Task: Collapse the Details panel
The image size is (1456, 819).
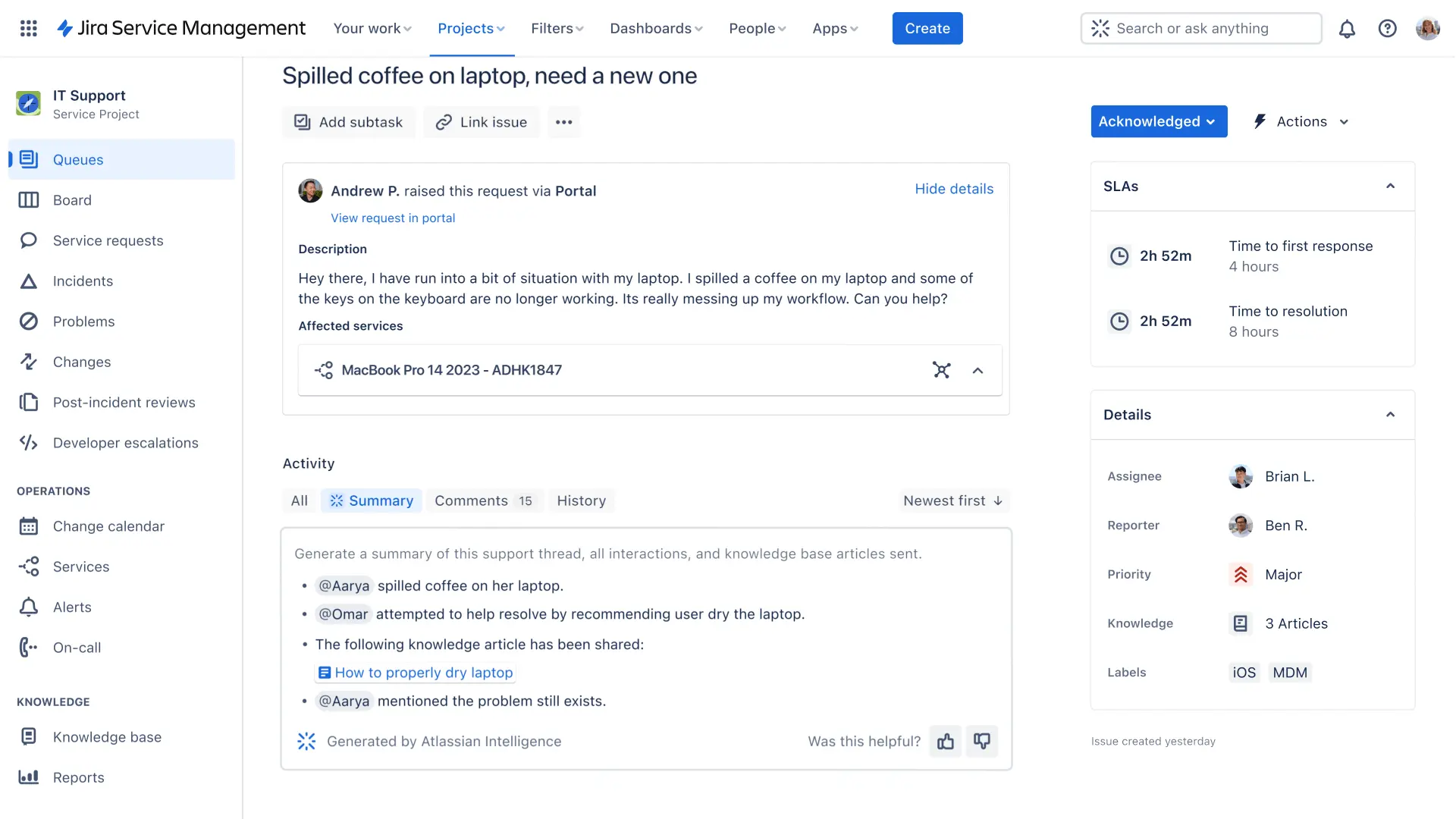Action: click(x=1390, y=415)
